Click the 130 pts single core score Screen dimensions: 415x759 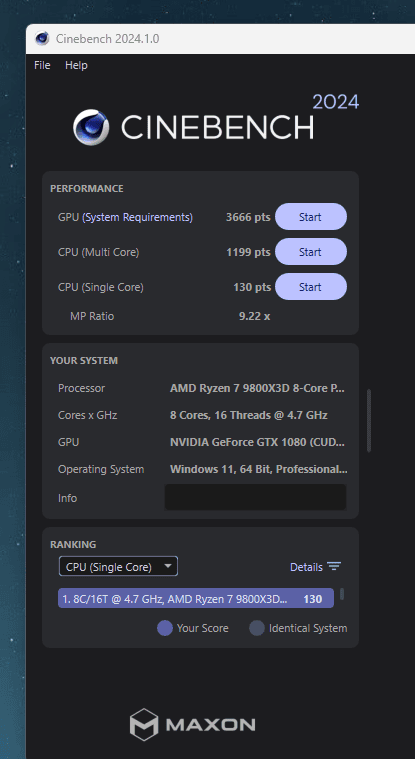click(252, 287)
